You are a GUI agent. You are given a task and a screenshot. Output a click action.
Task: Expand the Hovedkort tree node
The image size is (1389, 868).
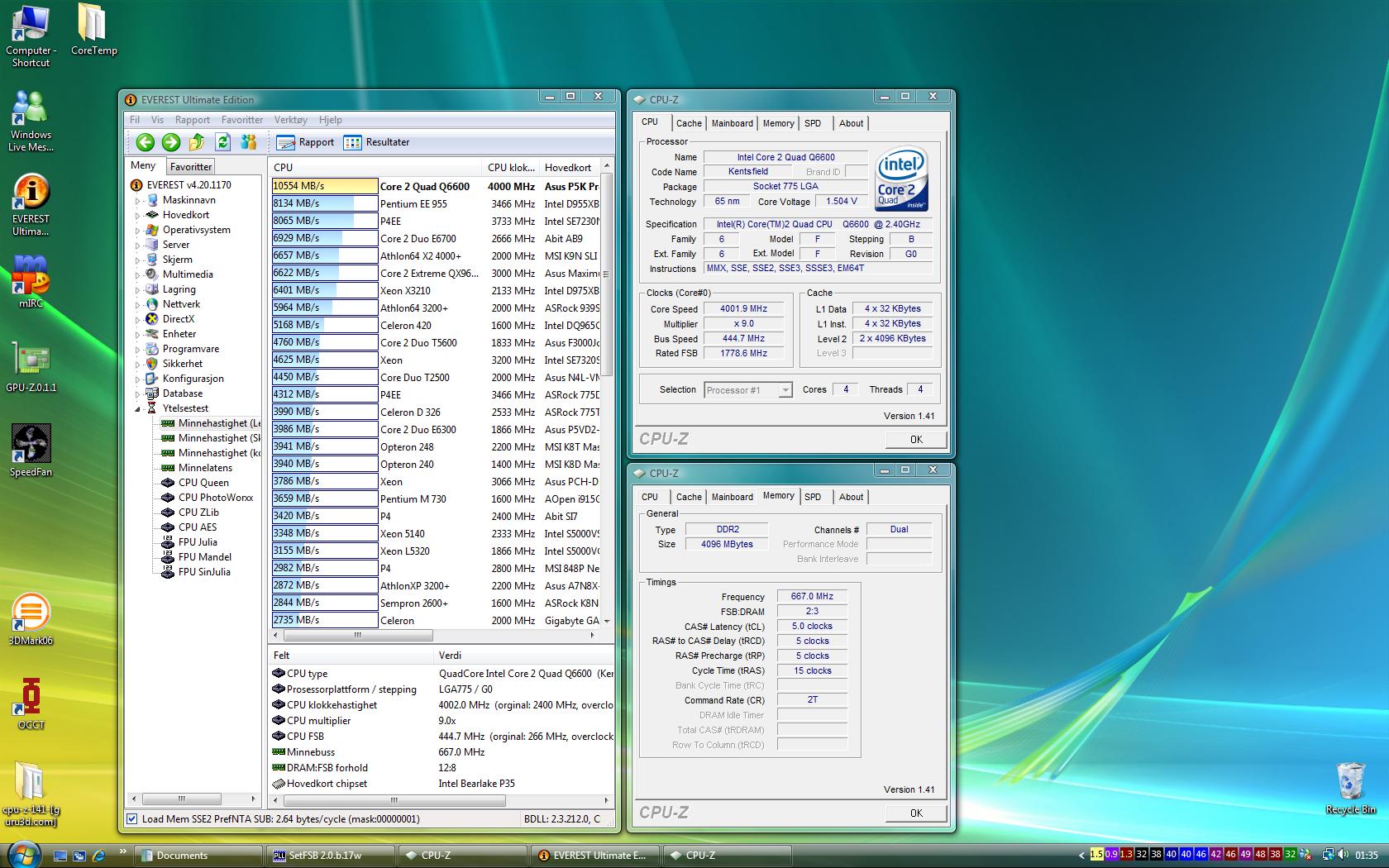[138, 215]
